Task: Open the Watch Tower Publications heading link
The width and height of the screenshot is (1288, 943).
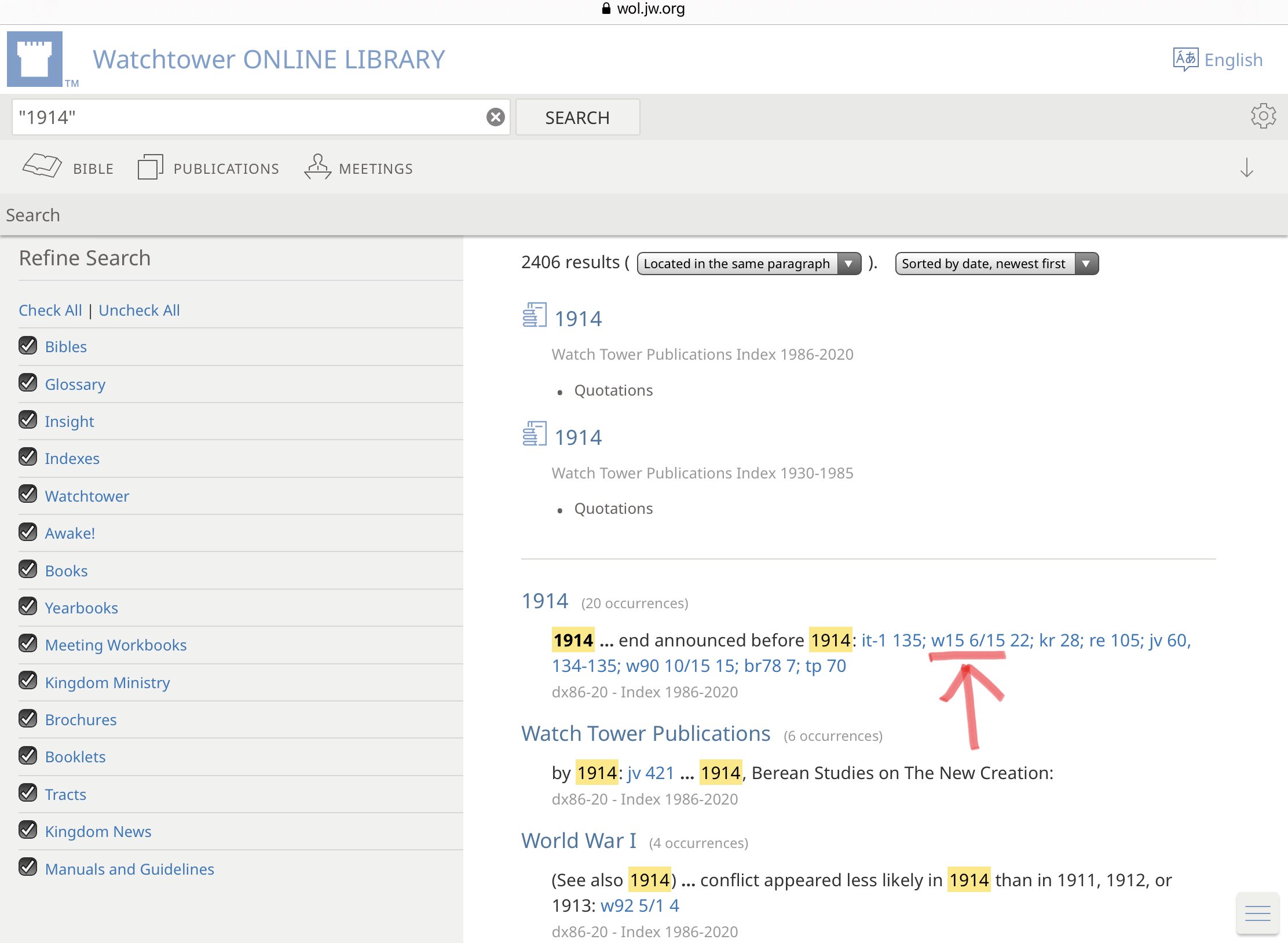Action: coord(646,733)
